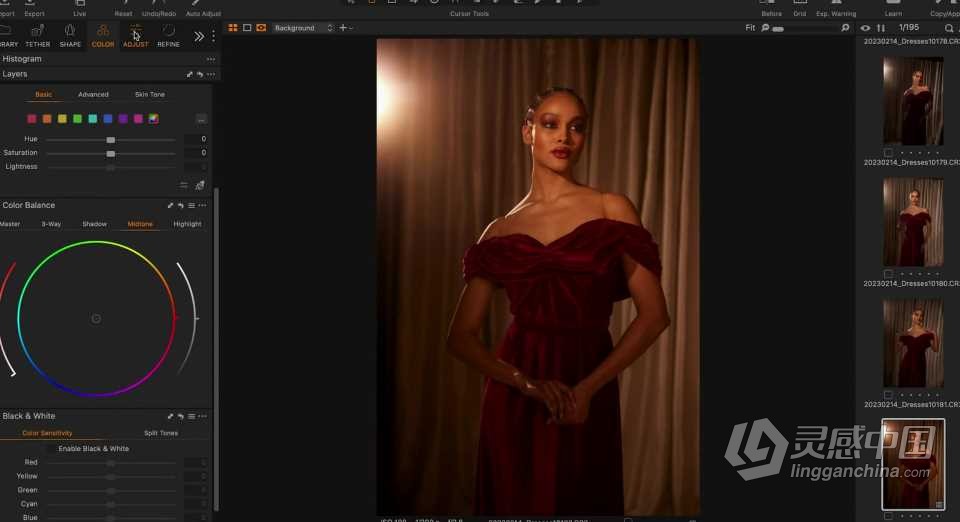Reset the Layers panel adjustments
960x522 pixels.
pyautogui.click(x=200, y=74)
